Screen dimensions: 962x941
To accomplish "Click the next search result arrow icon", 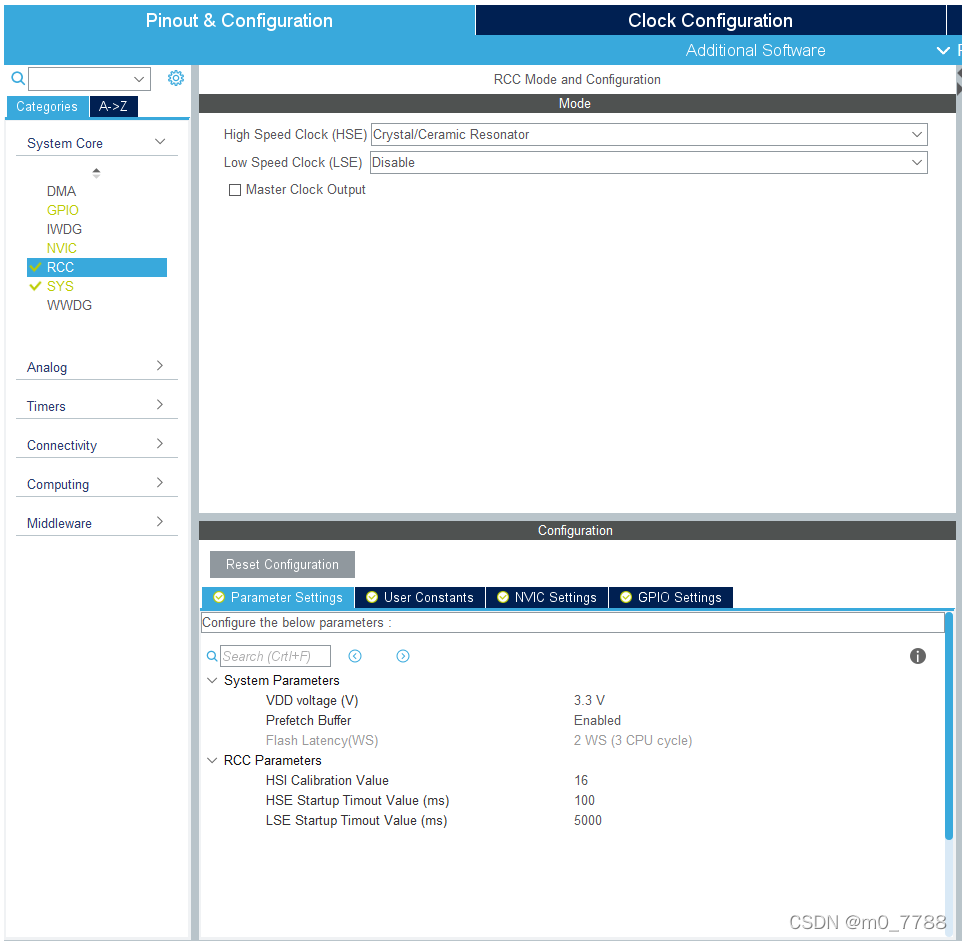I will [x=402, y=656].
